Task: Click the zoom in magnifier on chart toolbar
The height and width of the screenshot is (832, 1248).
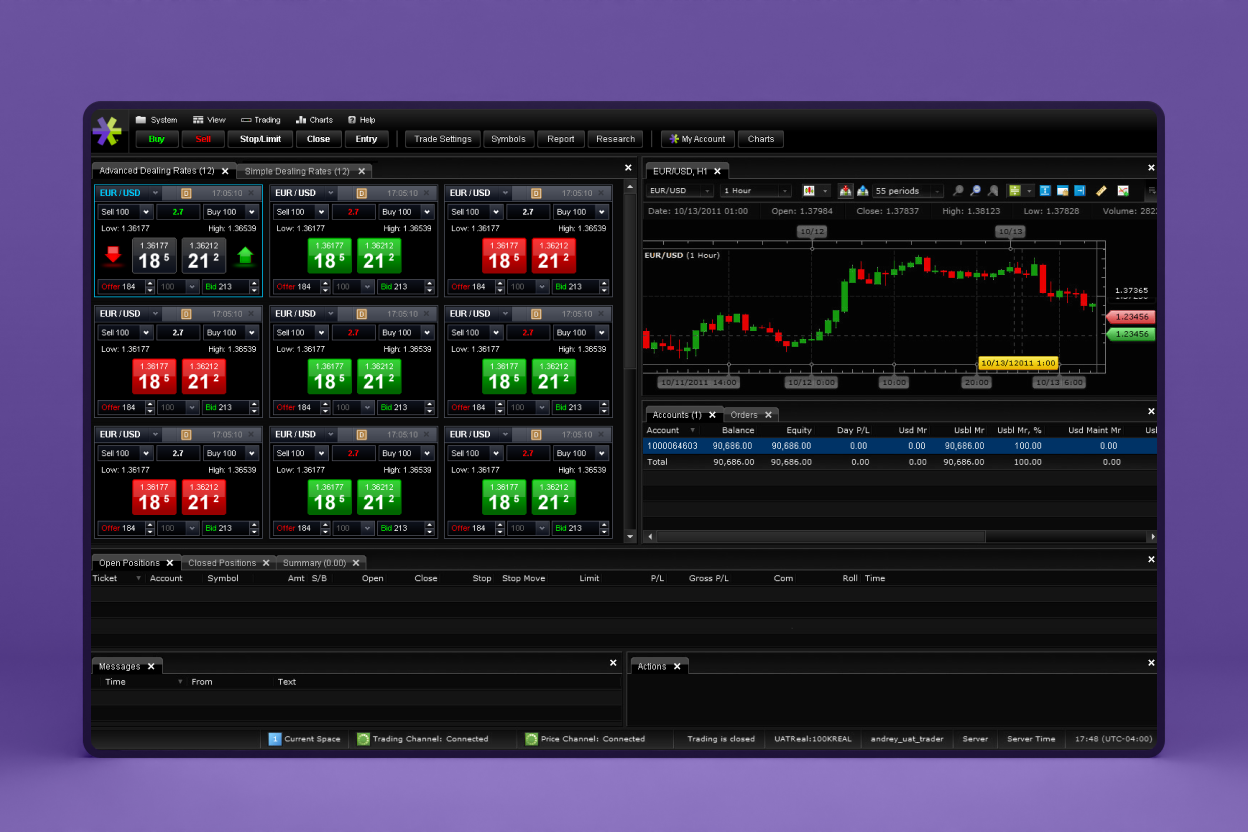Action: pos(958,191)
